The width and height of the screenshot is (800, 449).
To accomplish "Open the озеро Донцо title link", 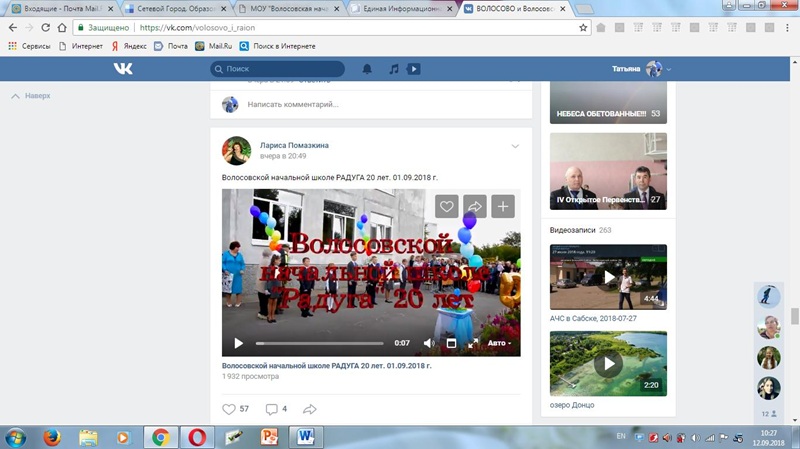I will point(572,405).
